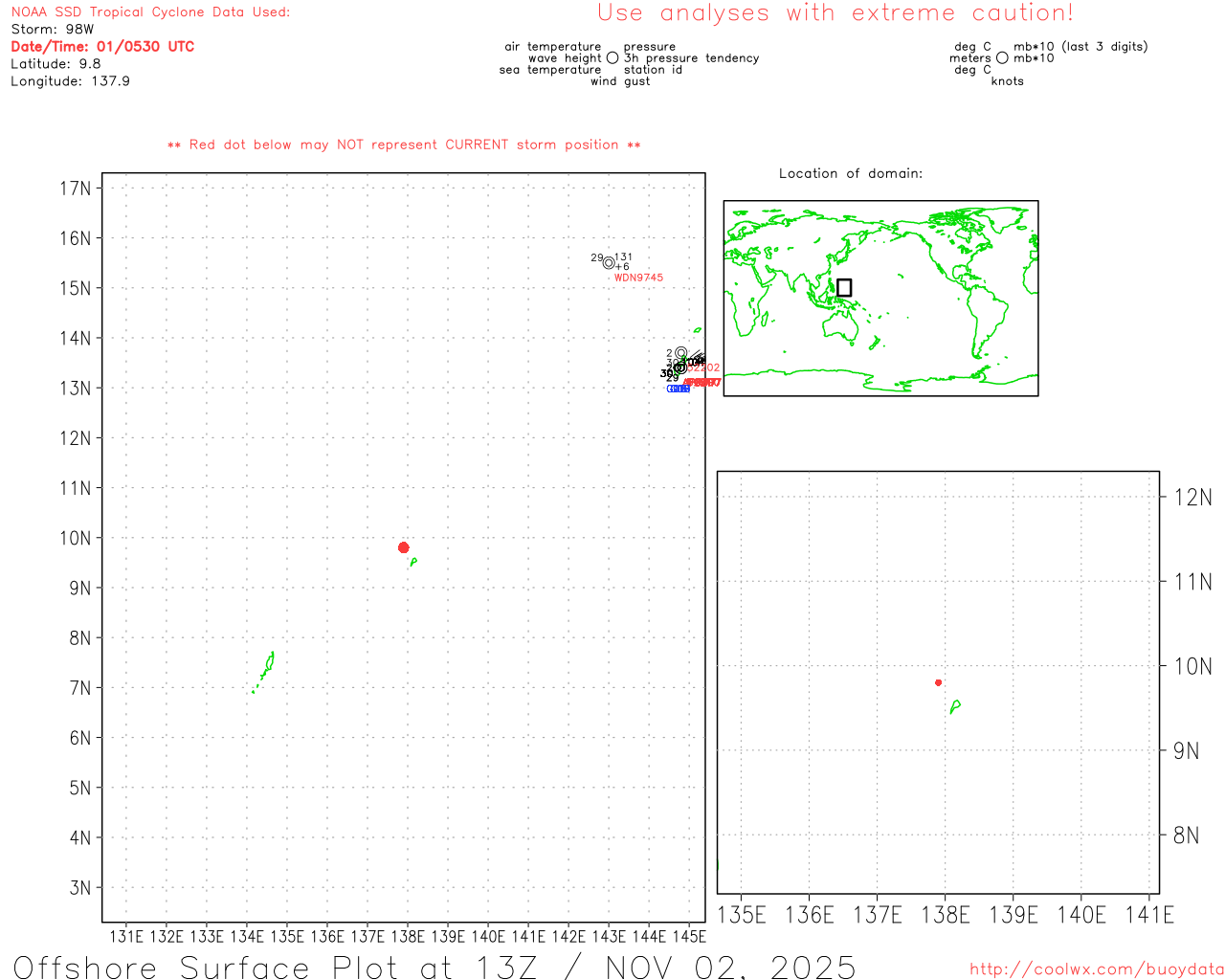Click the 141E label on inset map

(x=1149, y=915)
